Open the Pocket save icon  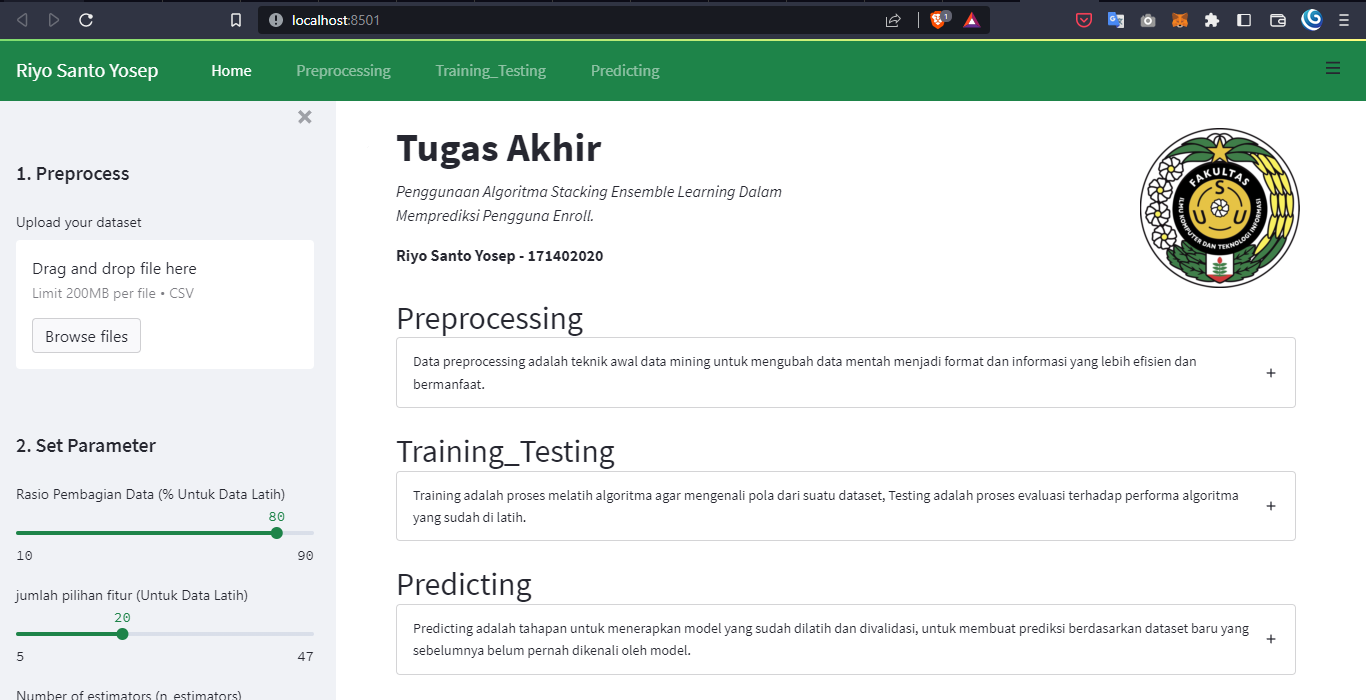click(1083, 19)
